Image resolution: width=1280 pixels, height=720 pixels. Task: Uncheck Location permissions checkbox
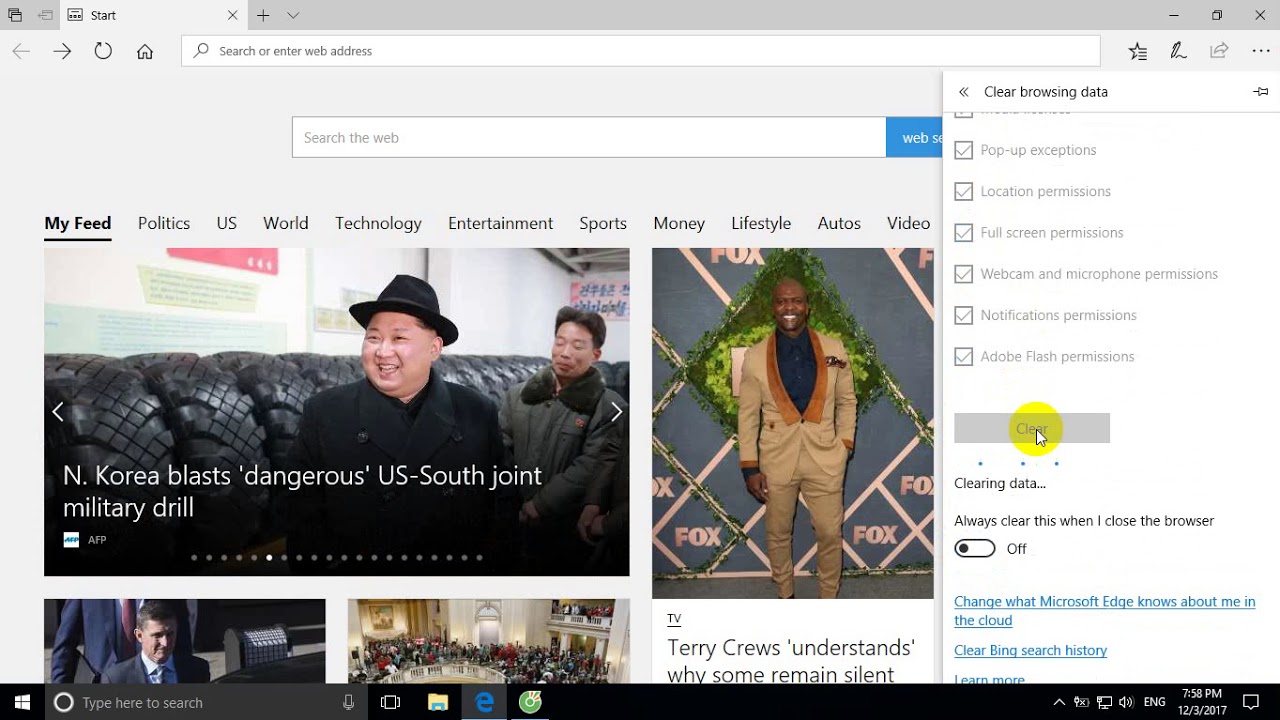coord(963,191)
